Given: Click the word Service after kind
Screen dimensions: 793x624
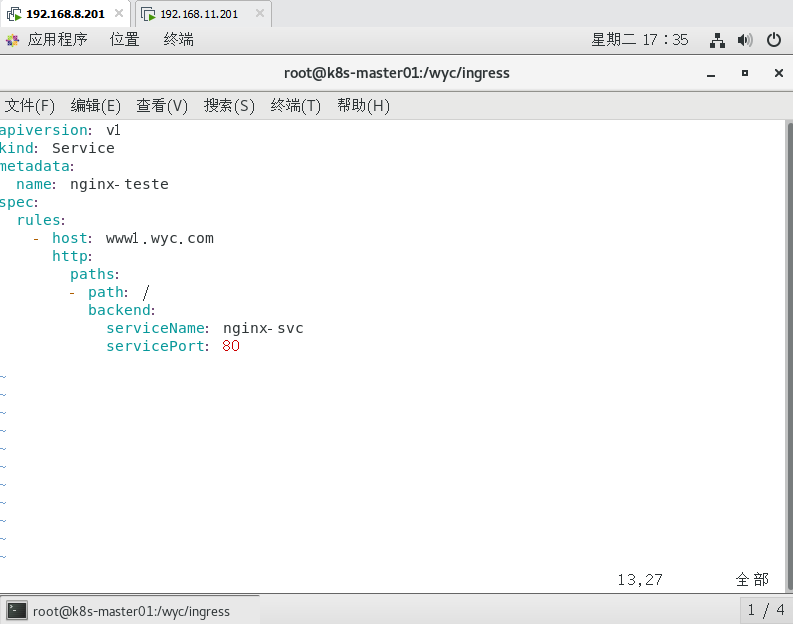Looking at the screenshot, I should (x=83, y=148).
